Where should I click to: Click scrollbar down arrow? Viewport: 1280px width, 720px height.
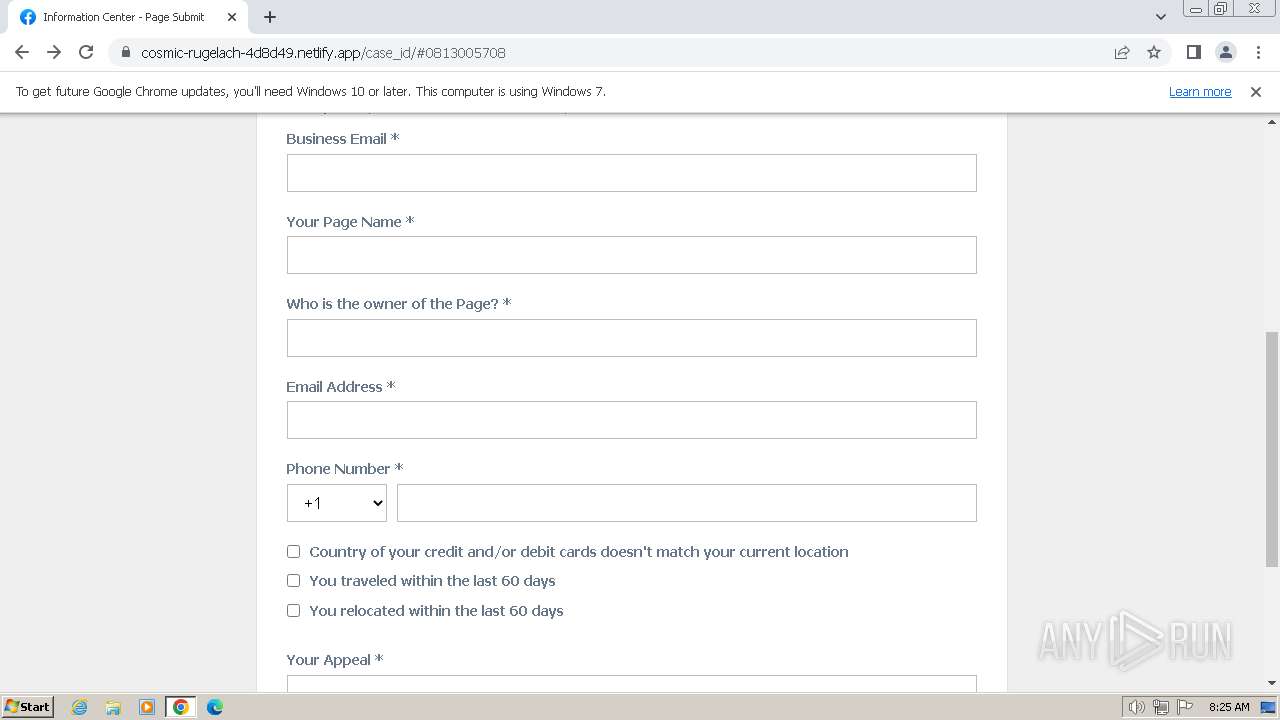1271,683
